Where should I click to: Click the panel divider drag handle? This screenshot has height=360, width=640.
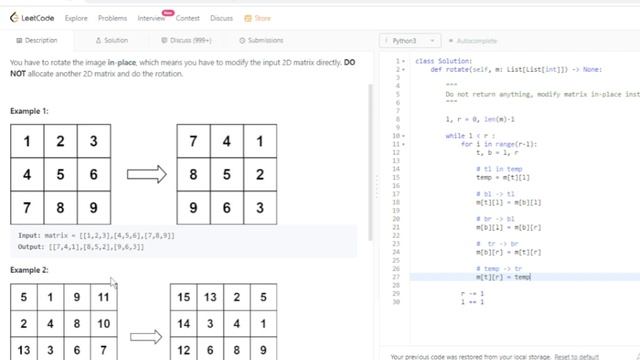click(x=376, y=187)
